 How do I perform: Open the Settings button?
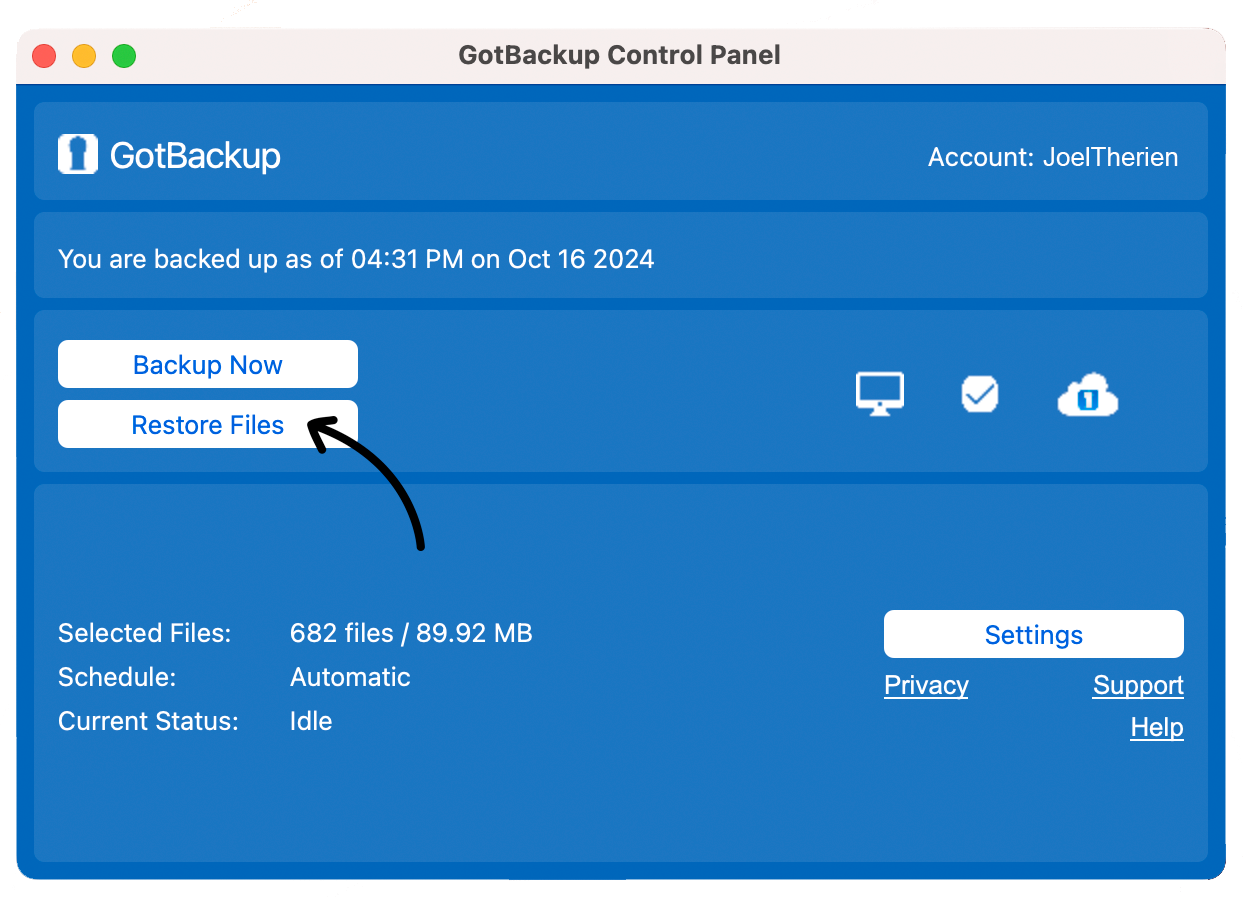coord(1034,634)
